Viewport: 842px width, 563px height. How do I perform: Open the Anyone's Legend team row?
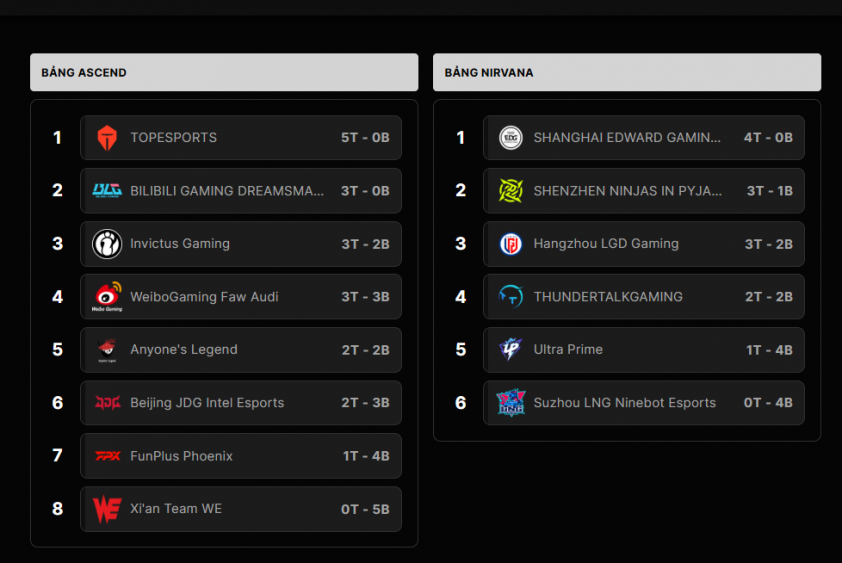coord(241,350)
